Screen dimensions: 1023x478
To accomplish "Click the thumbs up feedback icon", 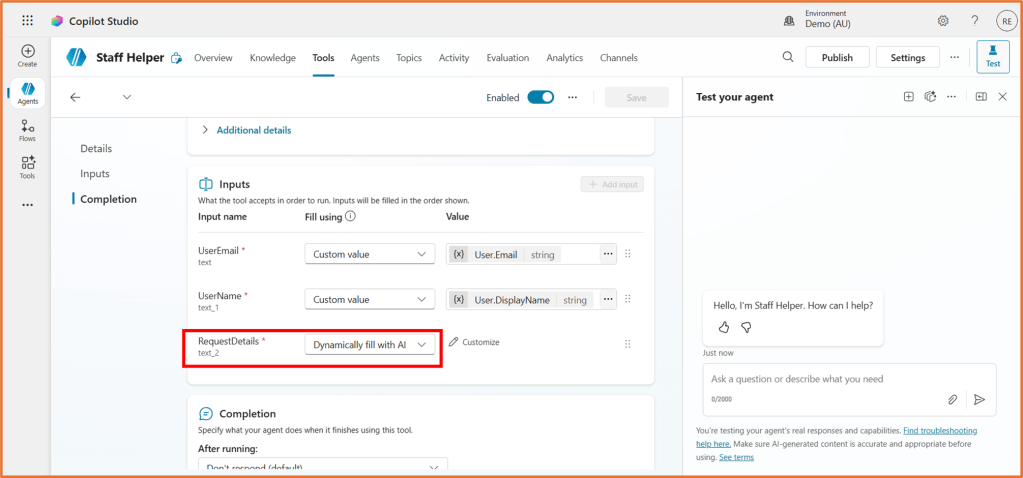I will pos(724,327).
